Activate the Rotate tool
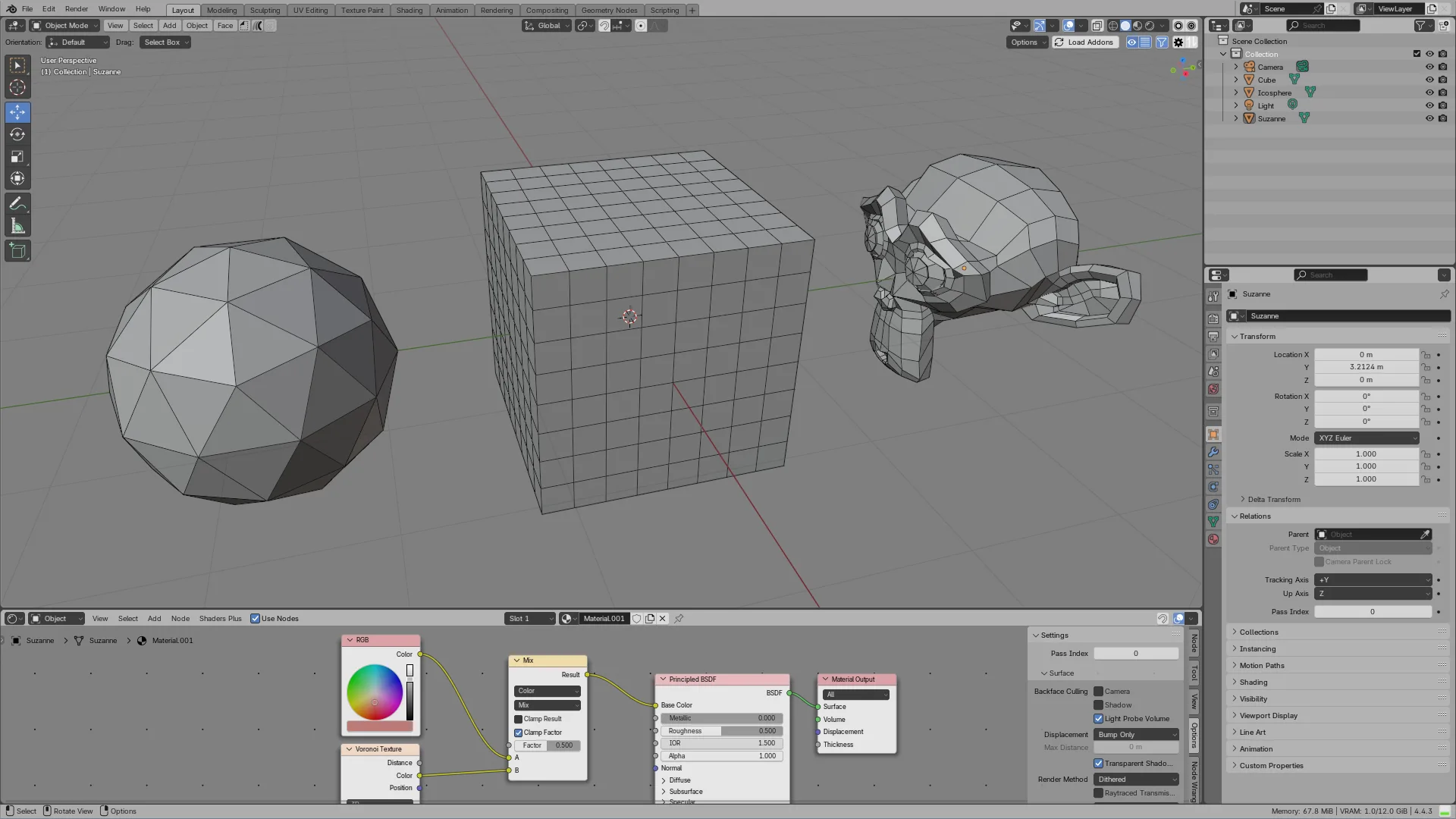This screenshot has width=1456, height=819. tap(17, 134)
